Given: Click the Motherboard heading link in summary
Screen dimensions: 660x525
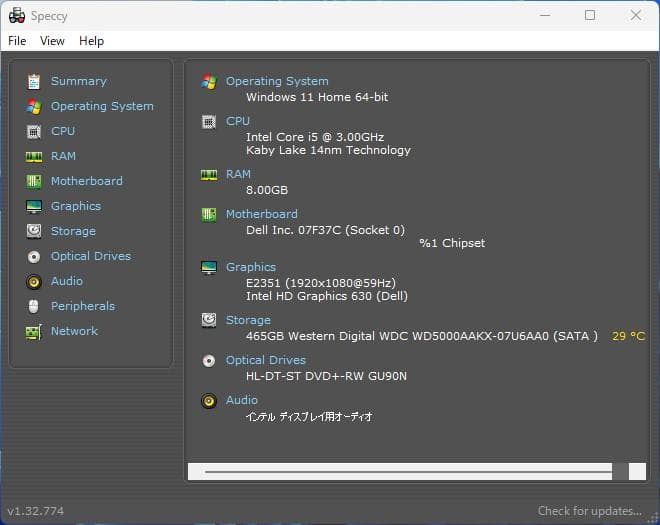Looking at the screenshot, I should coord(262,214).
